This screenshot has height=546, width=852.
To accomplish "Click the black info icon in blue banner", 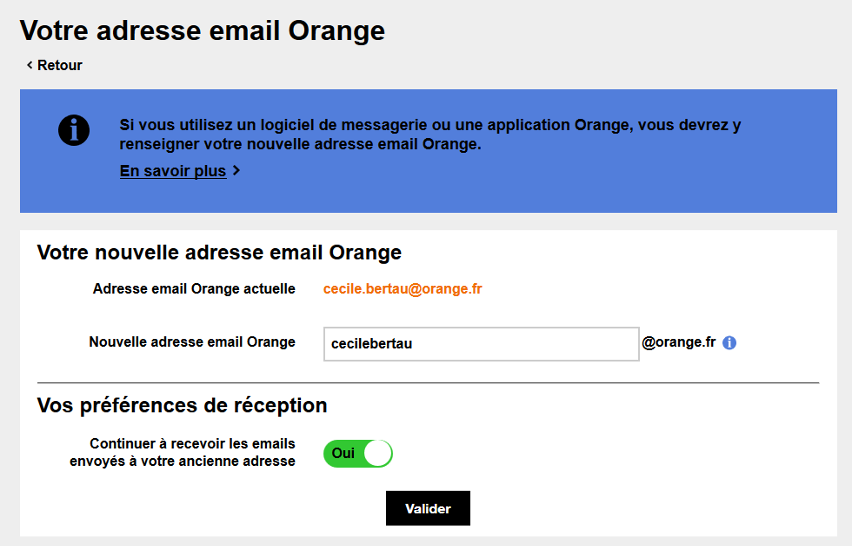I will (x=74, y=130).
